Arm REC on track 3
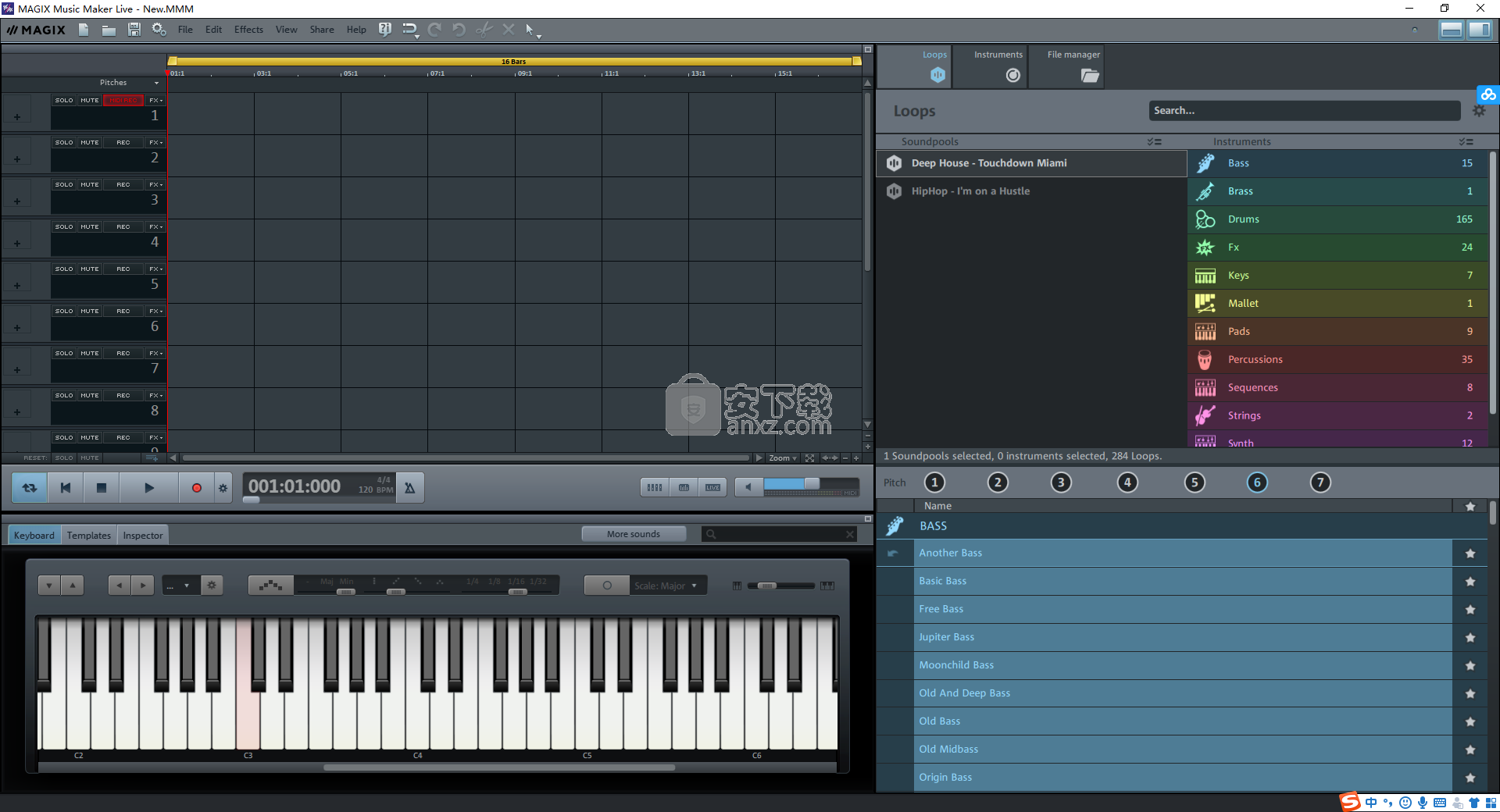The image size is (1500, 812). coord(123,185)
